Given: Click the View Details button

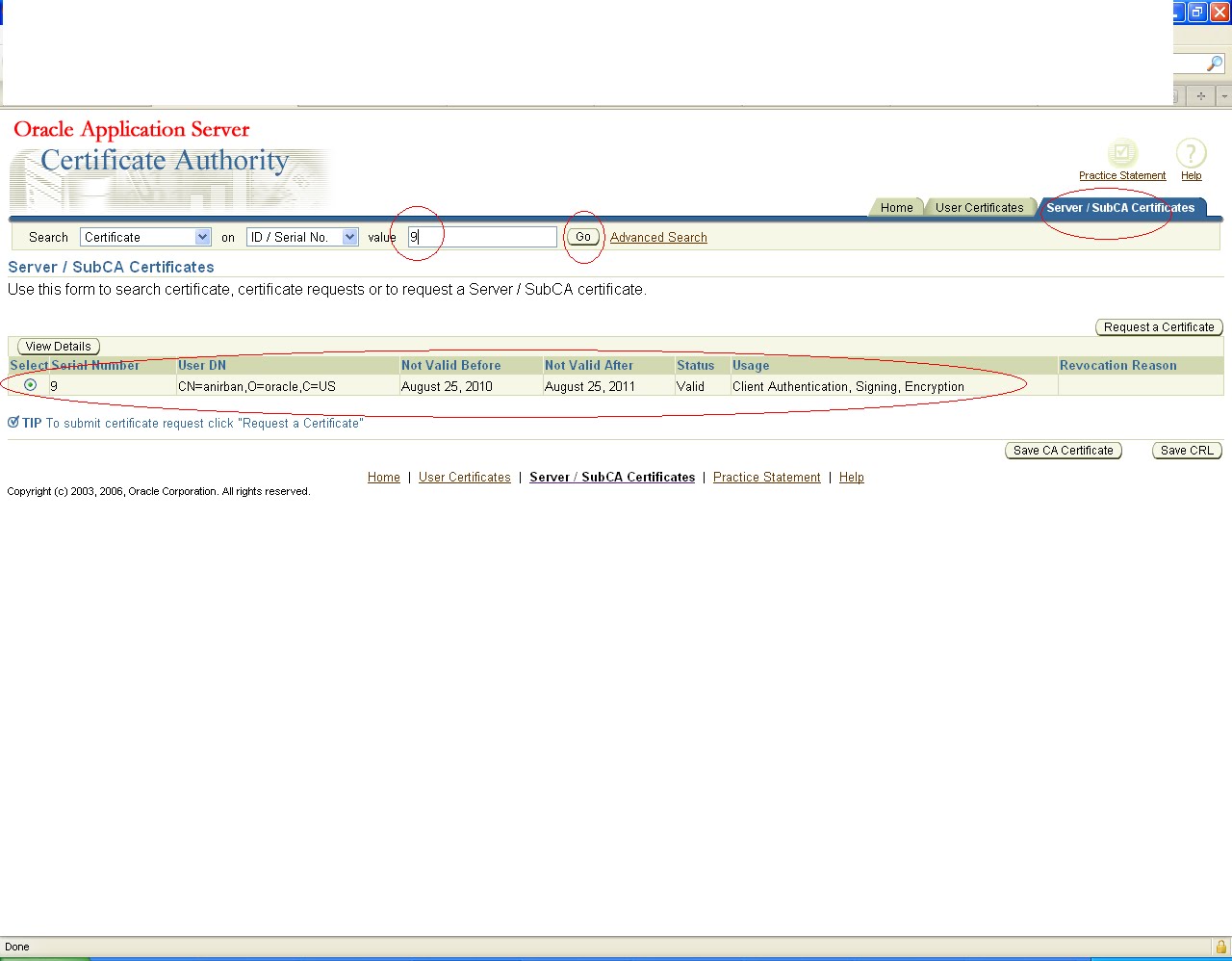Looking at the screenshot, I should point(58,346).
